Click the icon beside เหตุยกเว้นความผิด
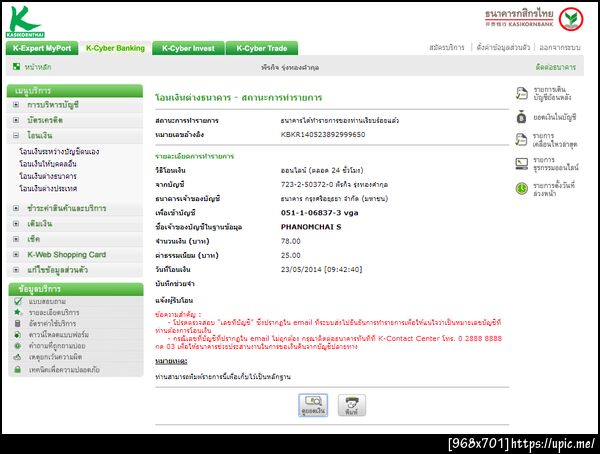 coord(17,357)
